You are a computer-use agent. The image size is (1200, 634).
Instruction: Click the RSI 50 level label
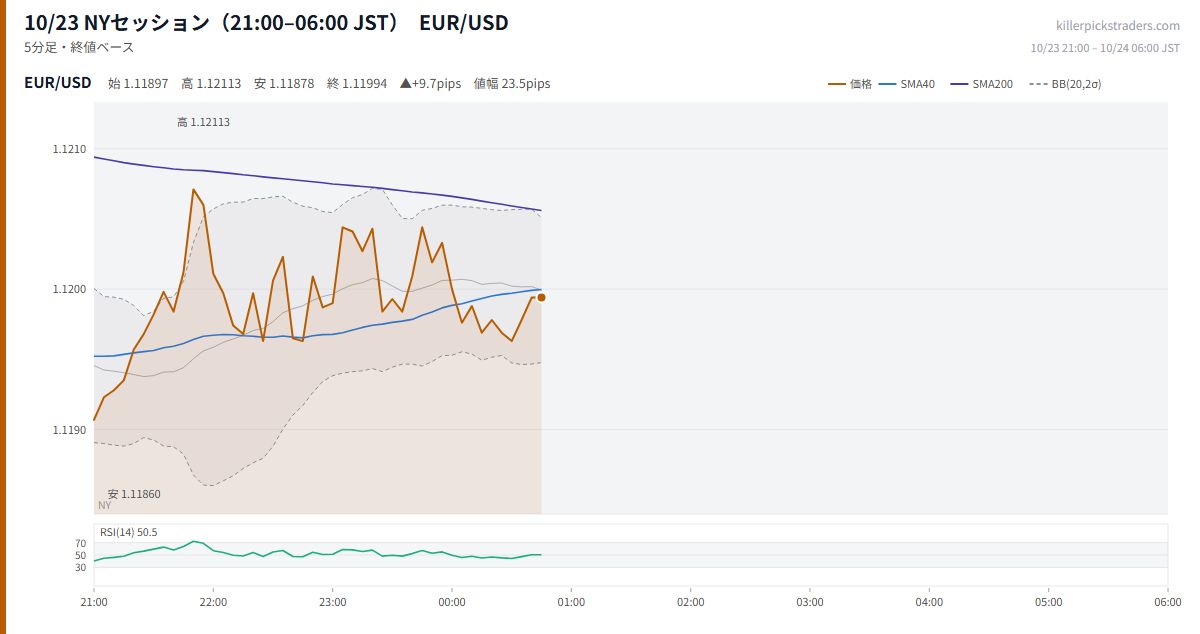[x=81, y=555]
